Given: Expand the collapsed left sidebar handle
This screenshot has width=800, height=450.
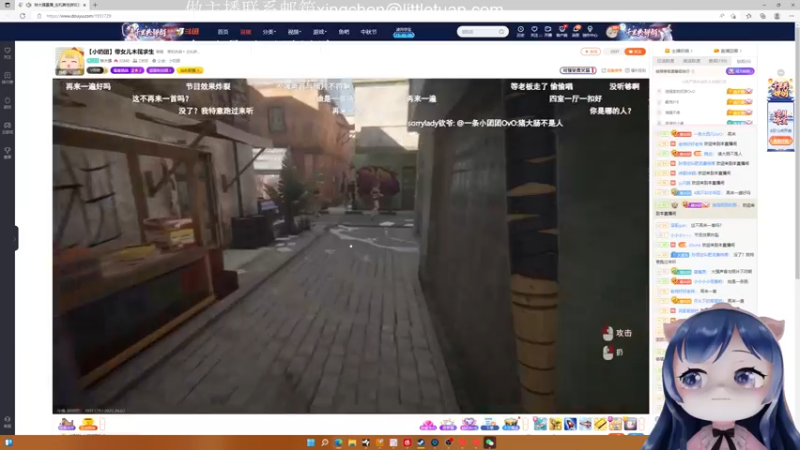Looking at the screenshot, I should (x=16, y=238).
